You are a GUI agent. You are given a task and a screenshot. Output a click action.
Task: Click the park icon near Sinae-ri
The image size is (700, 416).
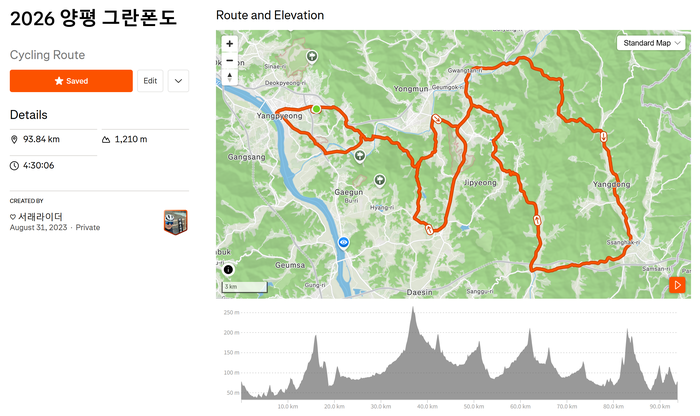tap(312, 57)
